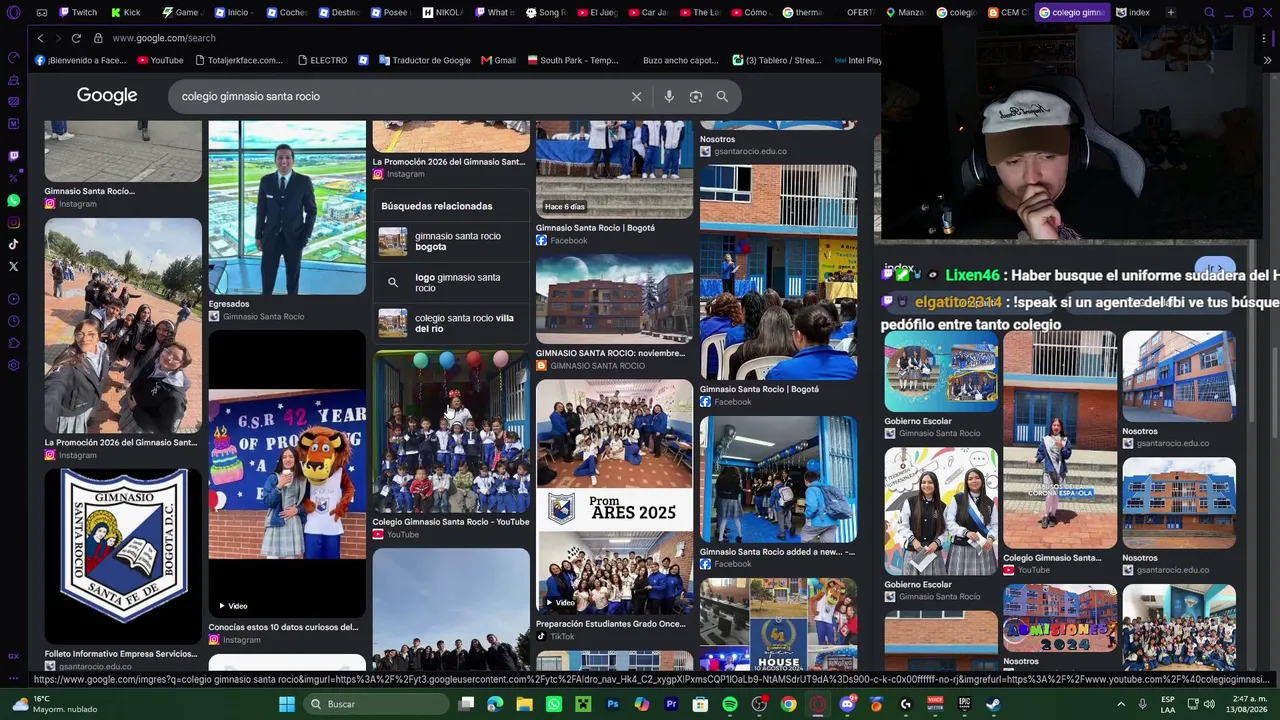Image resolution: width=1280 pixels, height=720 pixels.
Task: Open the snowy building GIMNASIO SANTA ROCIO image
Action: (614, 300)
